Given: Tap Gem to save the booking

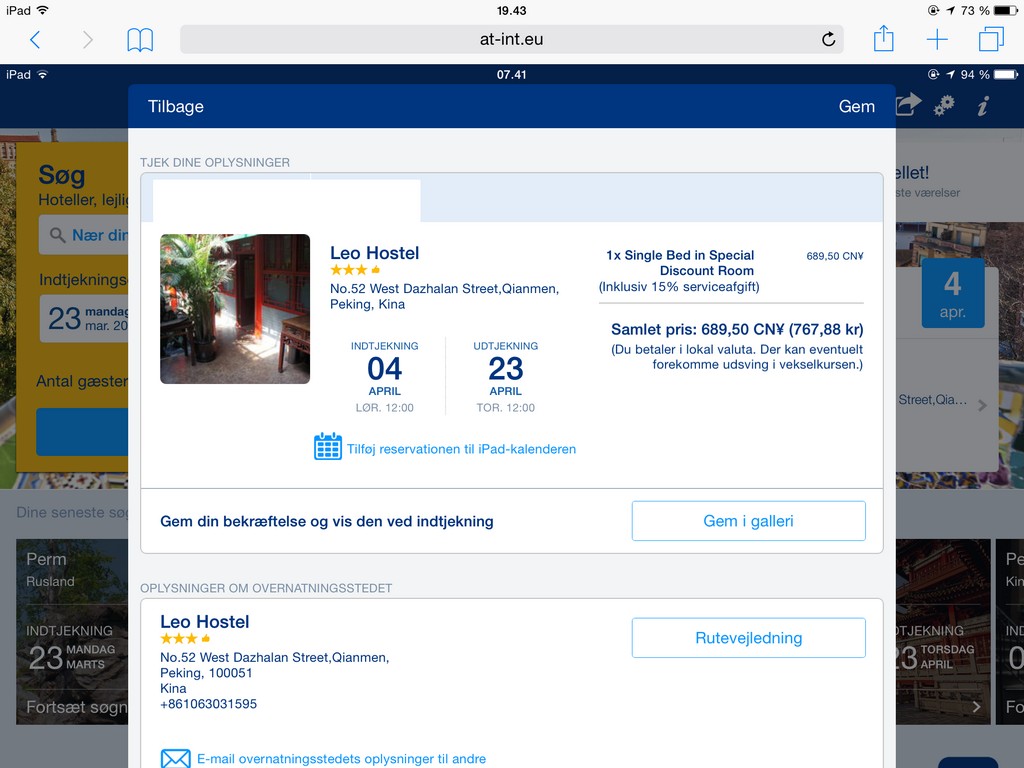Looking at the screenshot, I should point(856,106).
